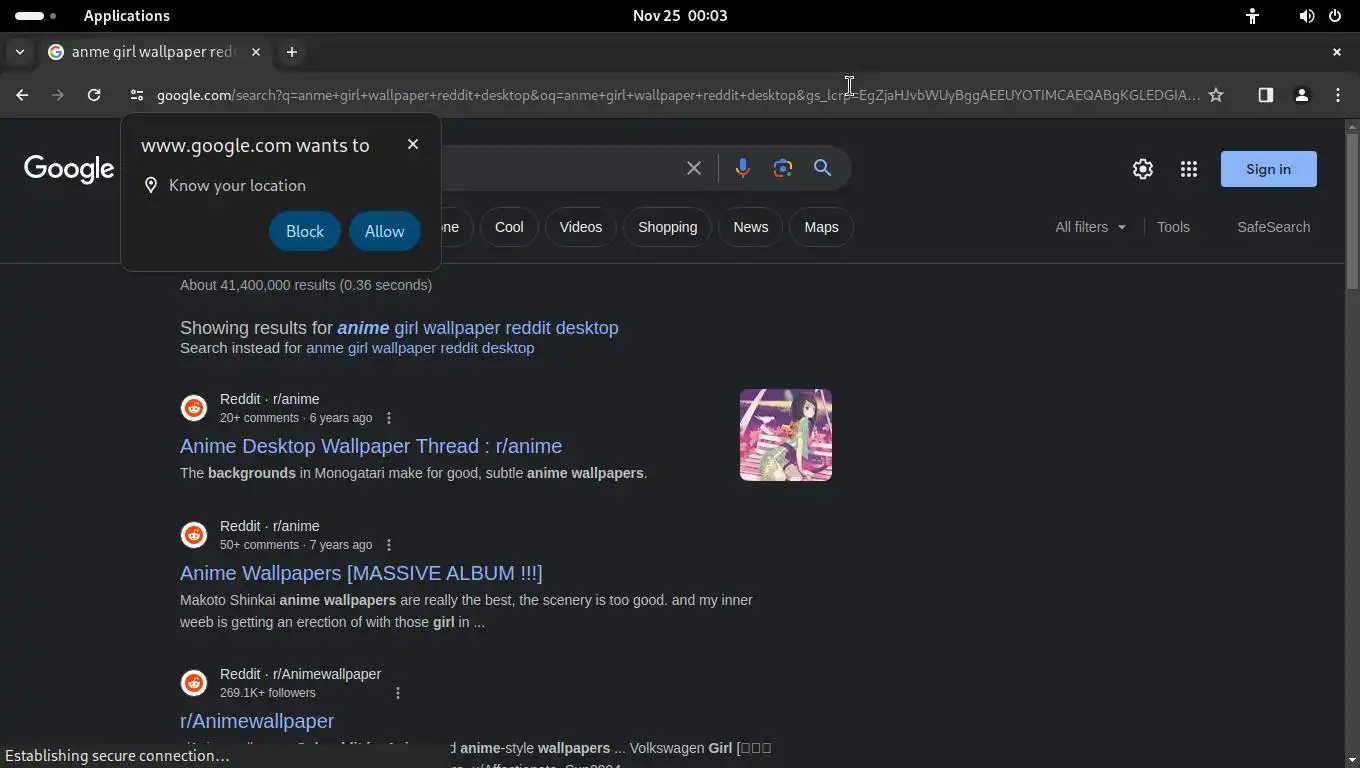Switch to the News tab
Viewport: 1360px width, 768px height.
751,227
